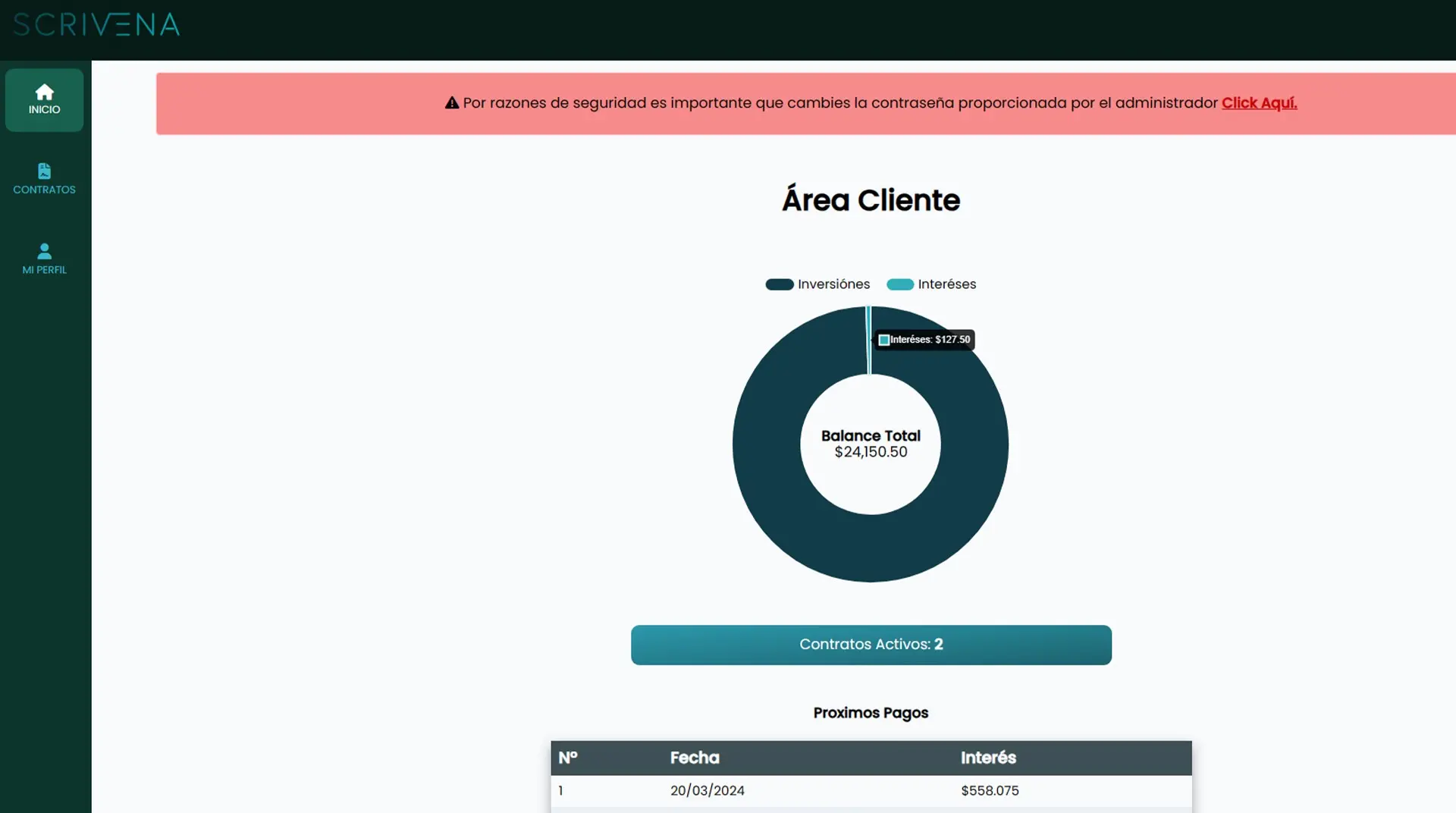
Task: Follow the 'Click Aquí' password change link
Action: [x=1259, y=103]
